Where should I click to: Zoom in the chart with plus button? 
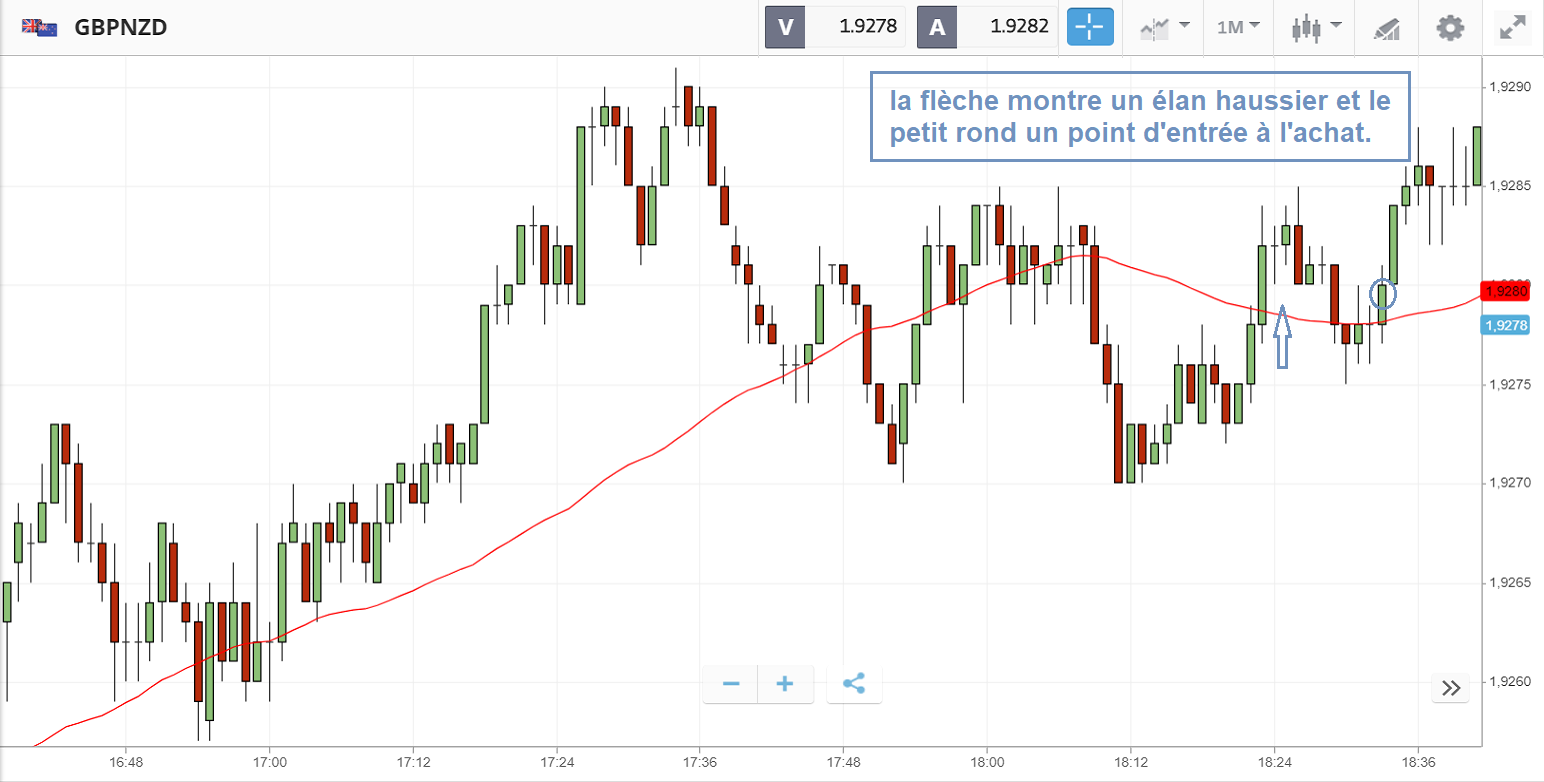tap(785, 684)
